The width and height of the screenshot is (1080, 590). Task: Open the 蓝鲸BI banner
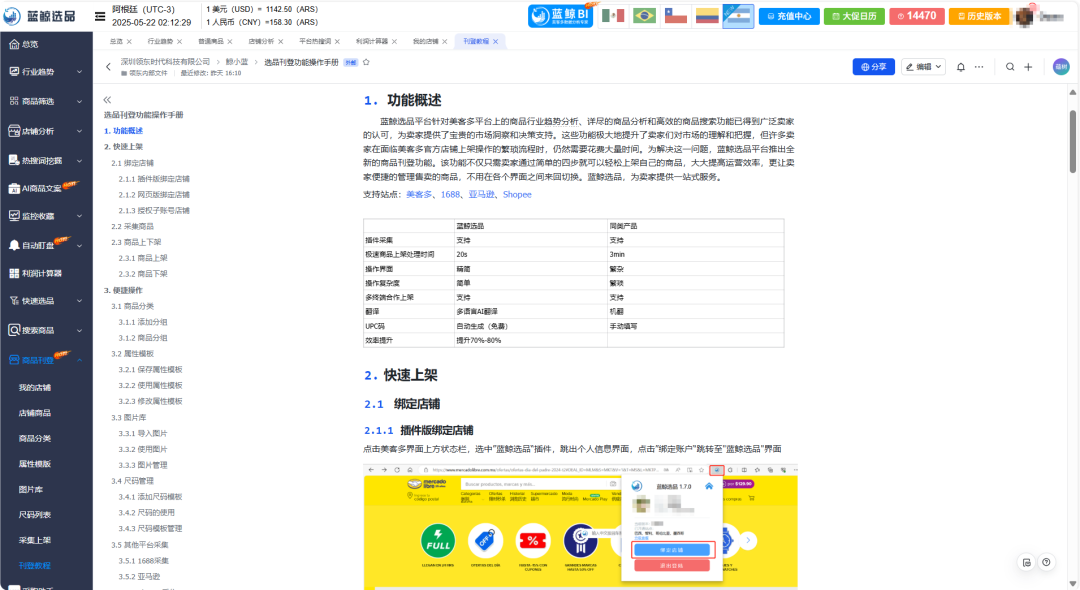tap(561, 15)
